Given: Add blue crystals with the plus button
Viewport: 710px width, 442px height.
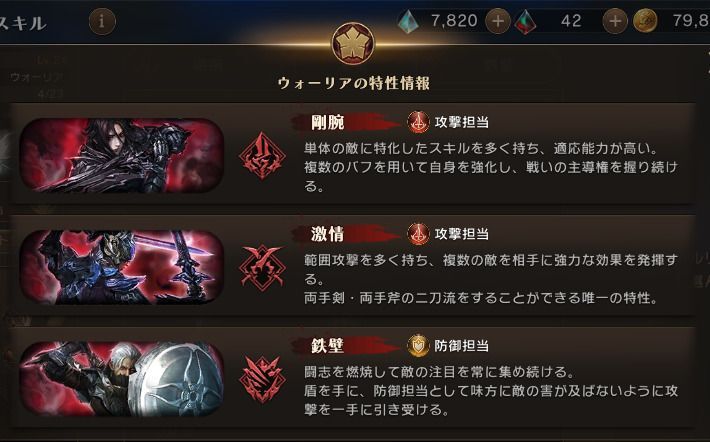Looking at the screenshot, I should pos(498,21).
